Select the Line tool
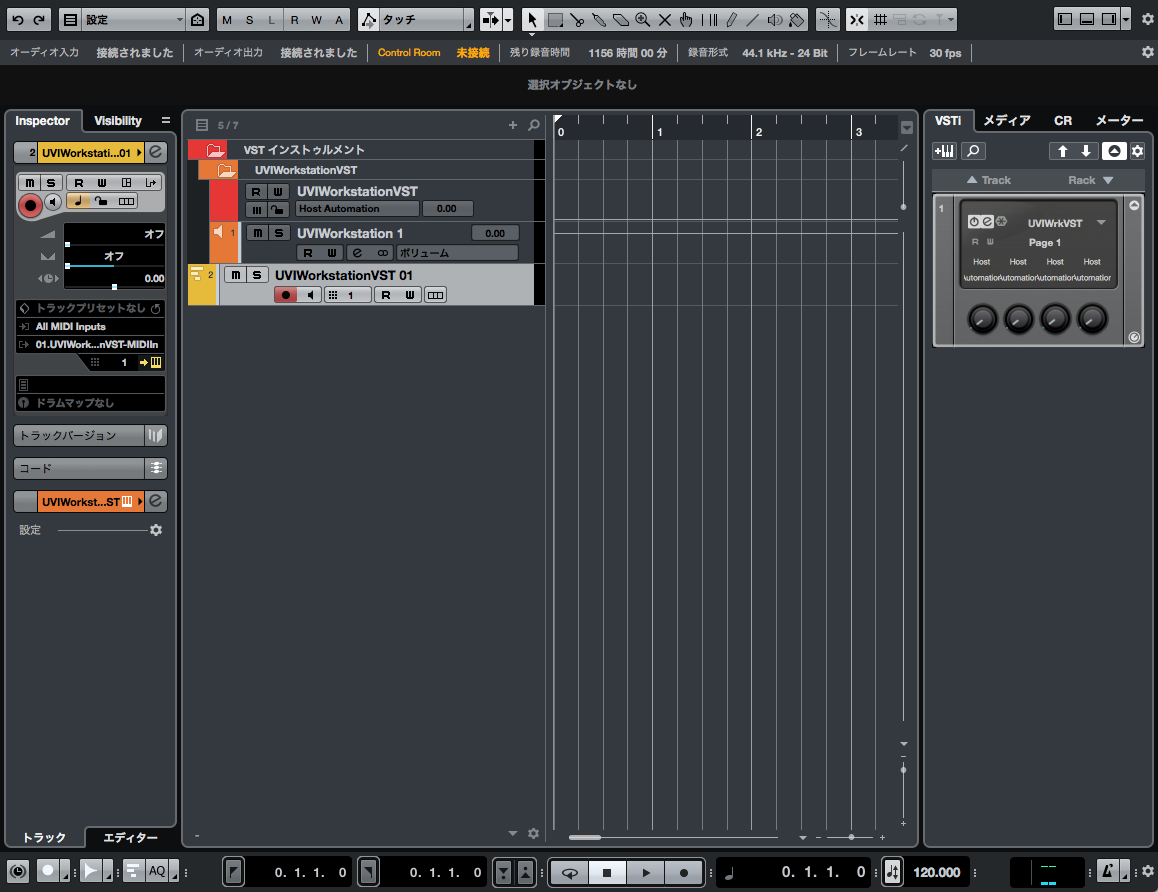 click(x=753, y=20)
